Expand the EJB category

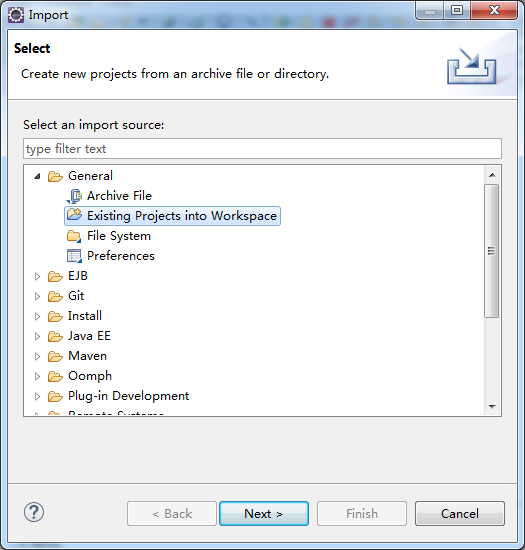[x=37, y=276]
